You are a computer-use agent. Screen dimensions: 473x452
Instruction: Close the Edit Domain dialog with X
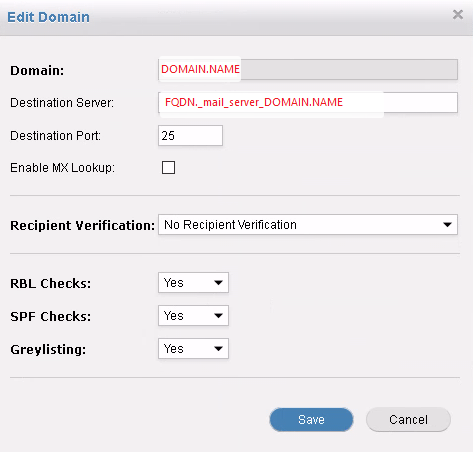coord(458,15)
